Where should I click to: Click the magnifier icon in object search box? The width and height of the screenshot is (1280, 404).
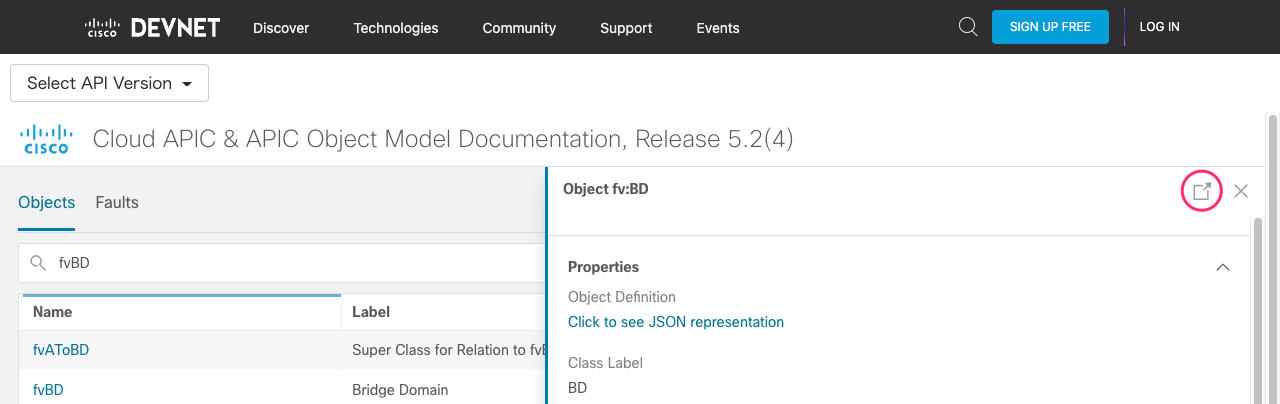coord(38,263)
